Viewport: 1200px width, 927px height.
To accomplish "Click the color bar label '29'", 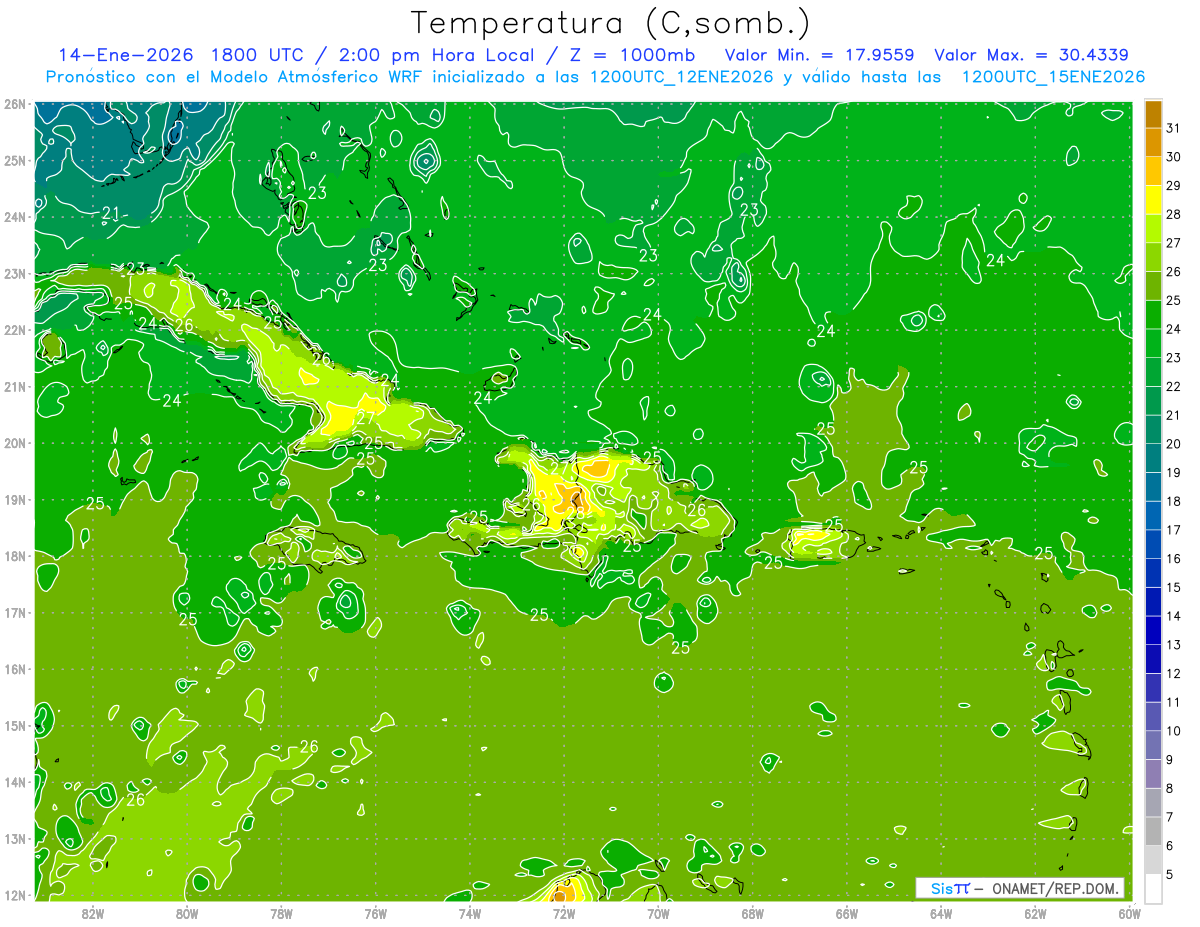I will click(x=1173, y=186).
